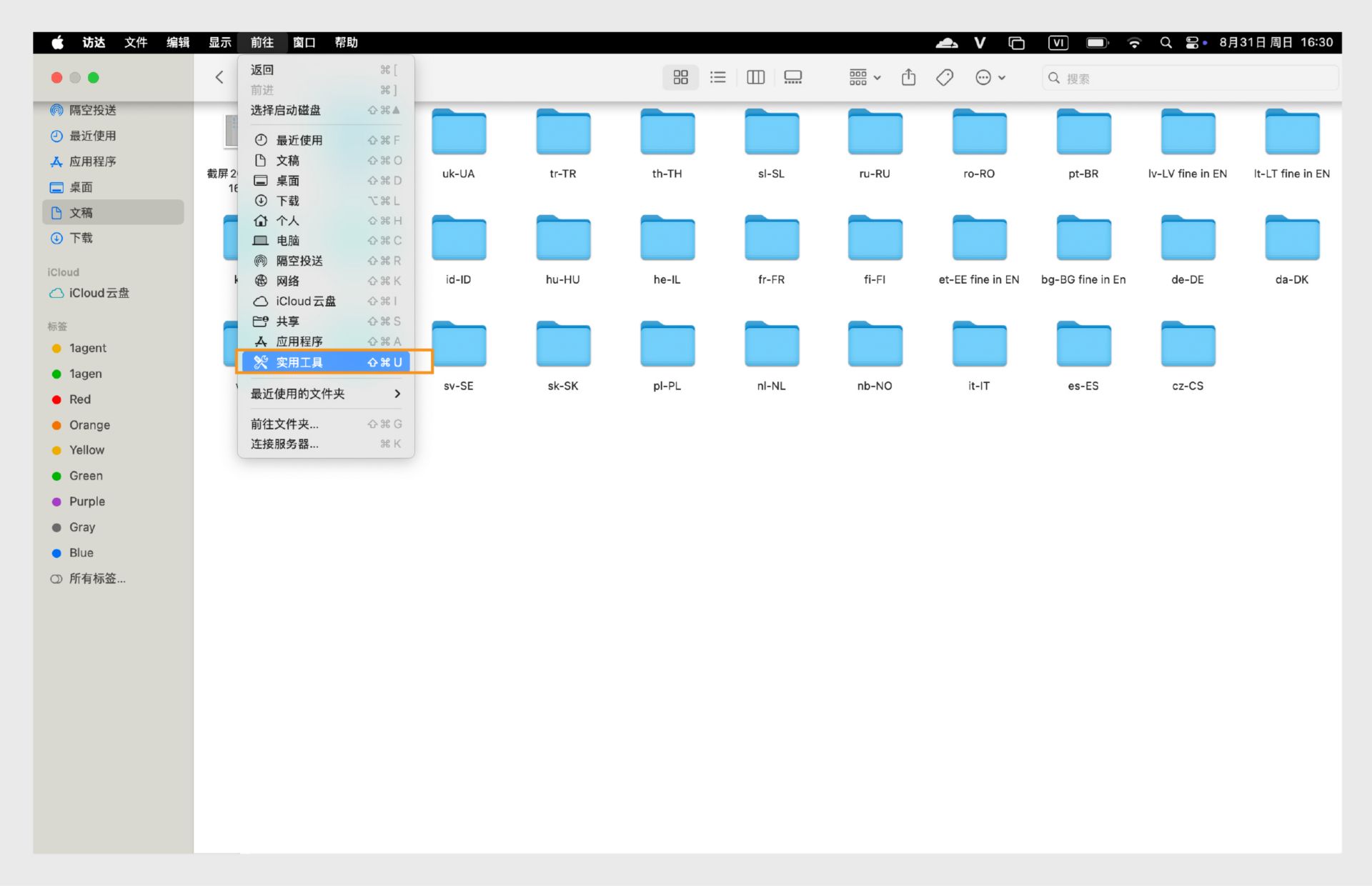Image resolution: width=1372 pixels, height=886 pixels.
Task: Open Spotlight search in menu bar
Action: (x=1165, y=43)
